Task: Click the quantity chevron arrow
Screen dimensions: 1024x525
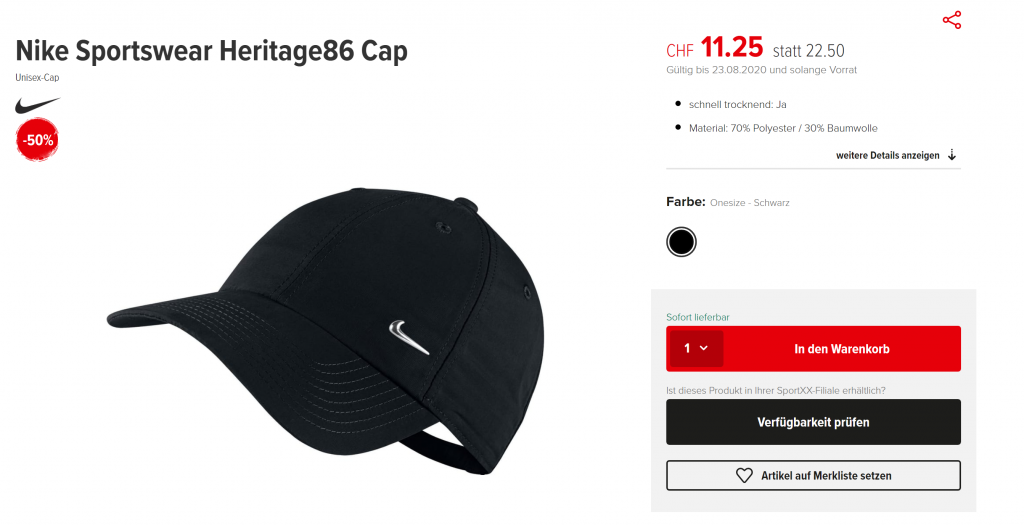Action: coord(703,348)
